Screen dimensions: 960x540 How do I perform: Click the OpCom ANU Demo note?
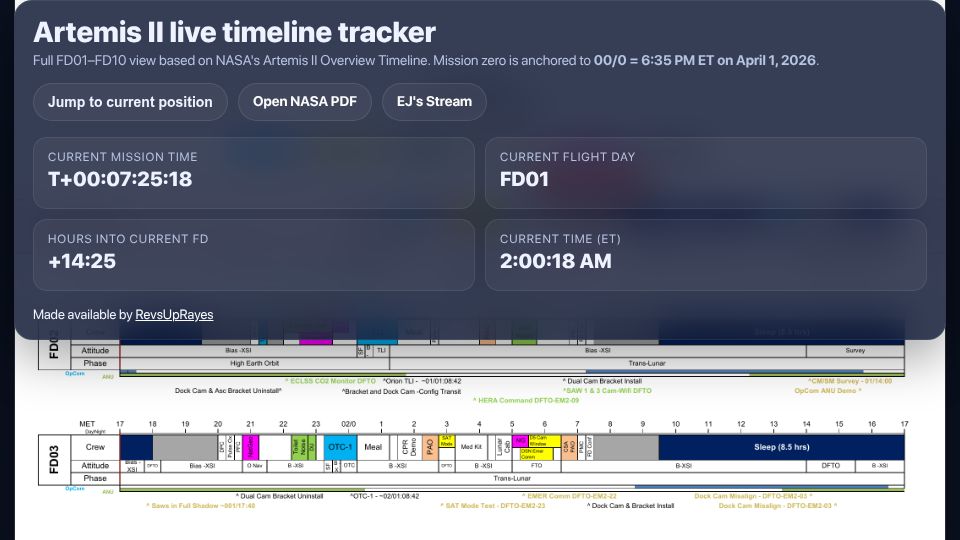pyautogui.click(x=828, y=391)
